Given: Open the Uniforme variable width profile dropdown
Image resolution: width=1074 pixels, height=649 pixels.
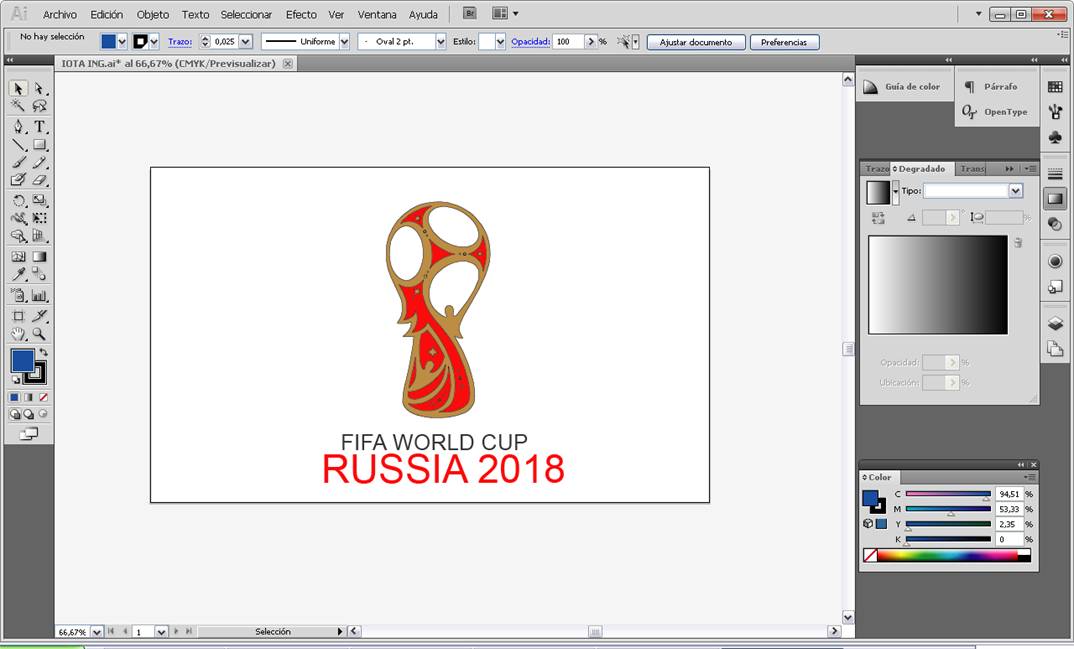Looking at the screenshot, I should [x=345, y=42].
